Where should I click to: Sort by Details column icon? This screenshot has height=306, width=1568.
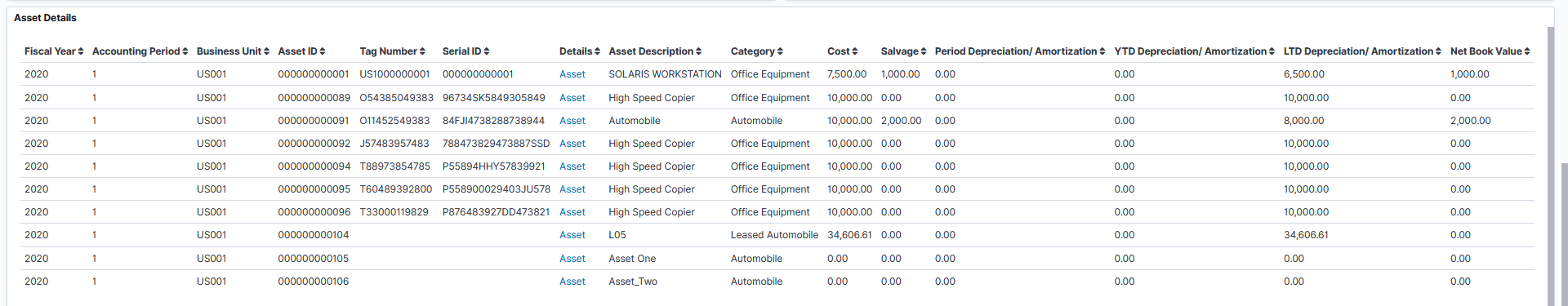click(x=597, y=51)
